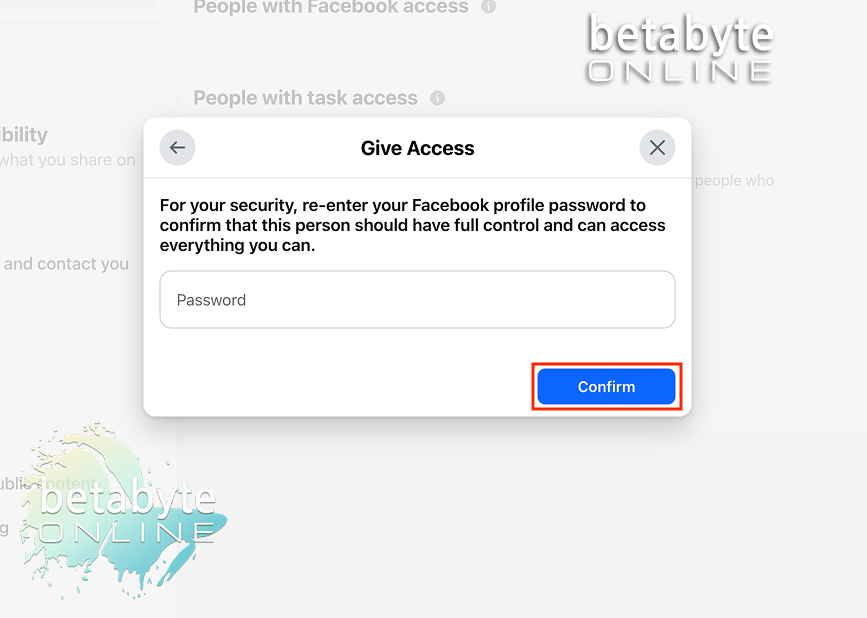Click the "people who" text behind the dialog
This screenshot has height=618, width=867.
(x=734, y=181)
